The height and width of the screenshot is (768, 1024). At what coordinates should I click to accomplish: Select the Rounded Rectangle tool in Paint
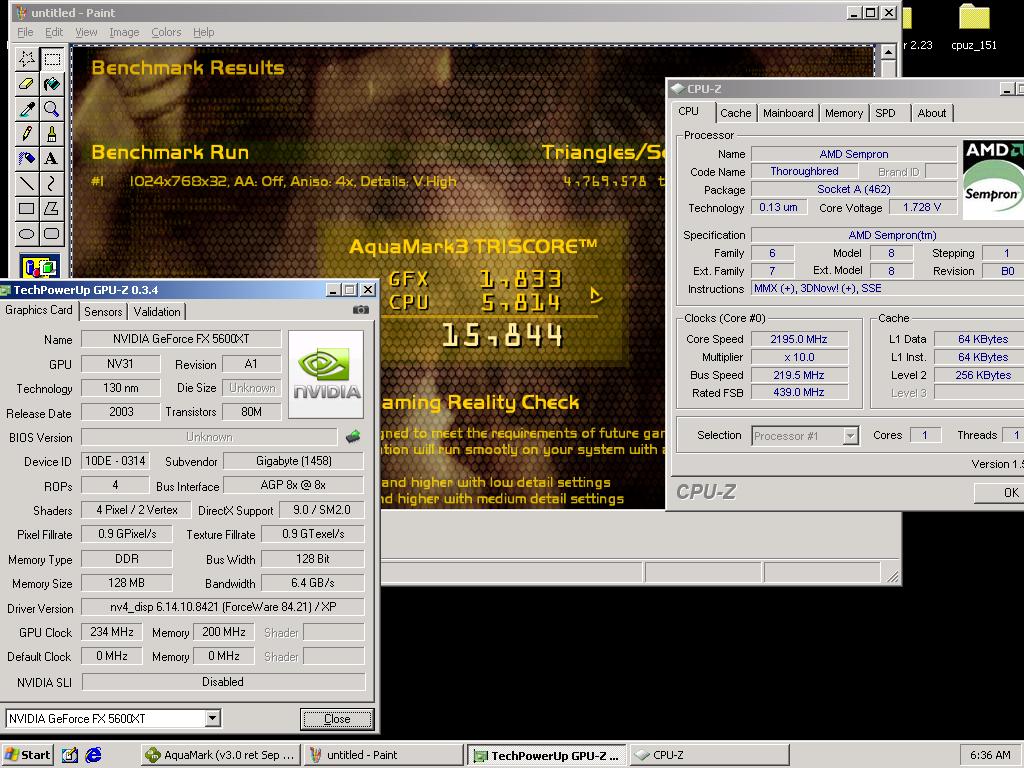coord(52,233)
